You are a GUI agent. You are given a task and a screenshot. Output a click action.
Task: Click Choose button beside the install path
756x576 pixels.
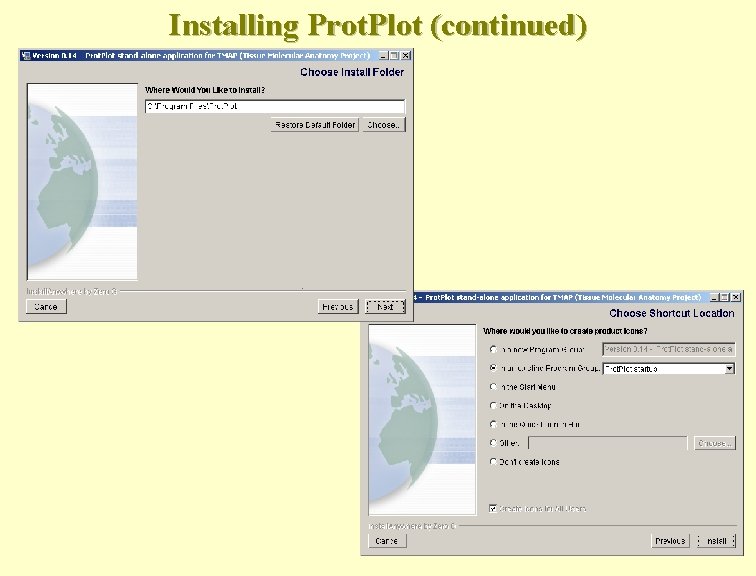tap(384, 125)
